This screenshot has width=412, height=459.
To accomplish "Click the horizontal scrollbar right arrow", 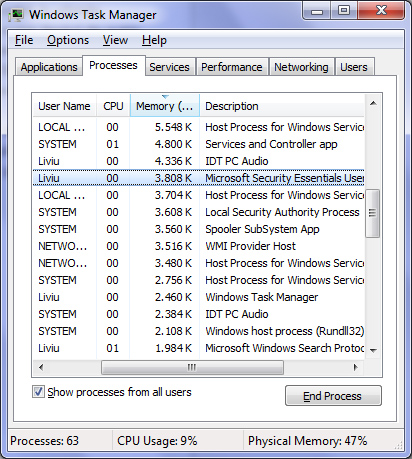I will coord(356,367).
